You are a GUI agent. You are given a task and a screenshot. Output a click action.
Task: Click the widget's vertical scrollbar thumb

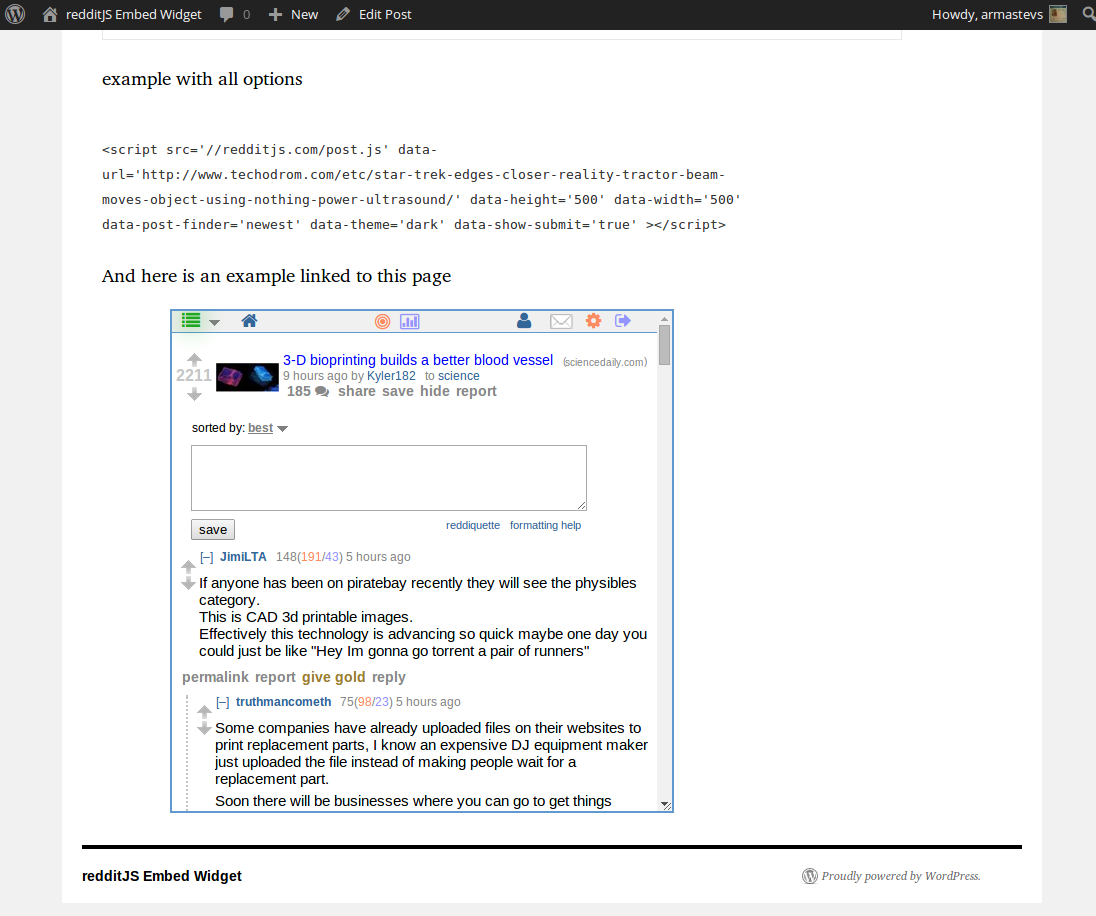tap(665, 345)
